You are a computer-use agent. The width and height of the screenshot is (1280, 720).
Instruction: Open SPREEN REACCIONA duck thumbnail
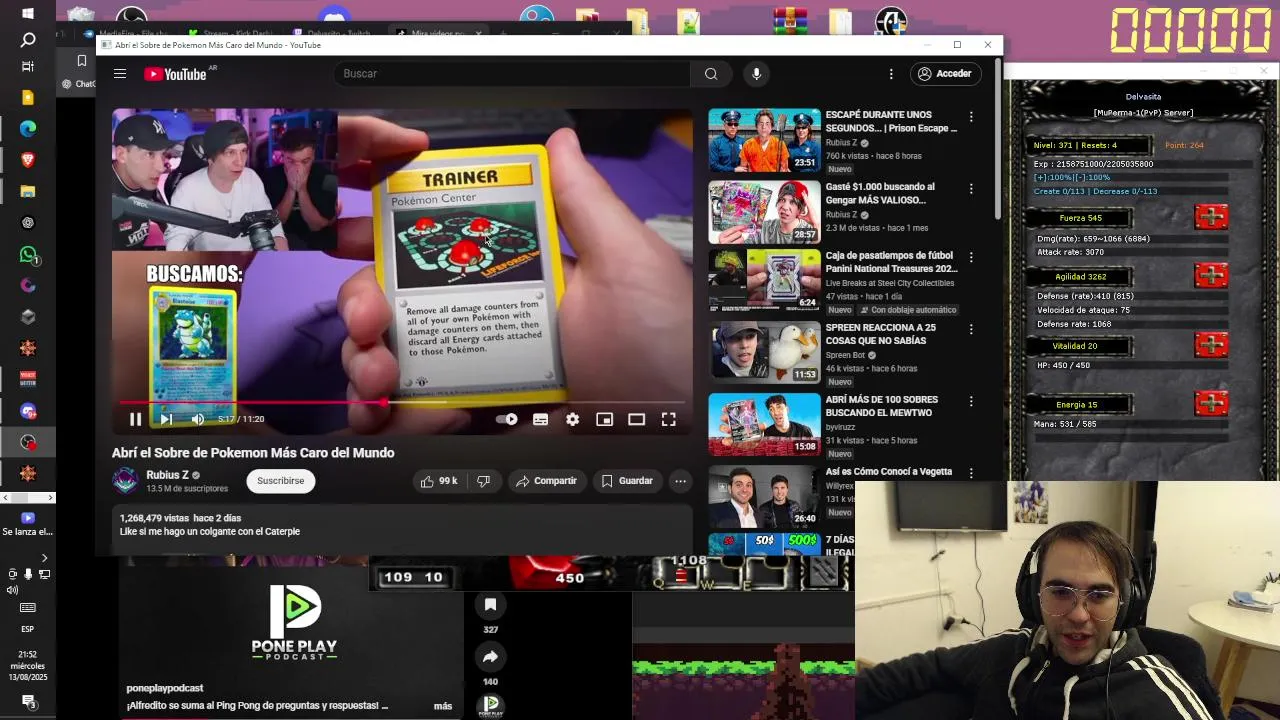click(764, 352)
